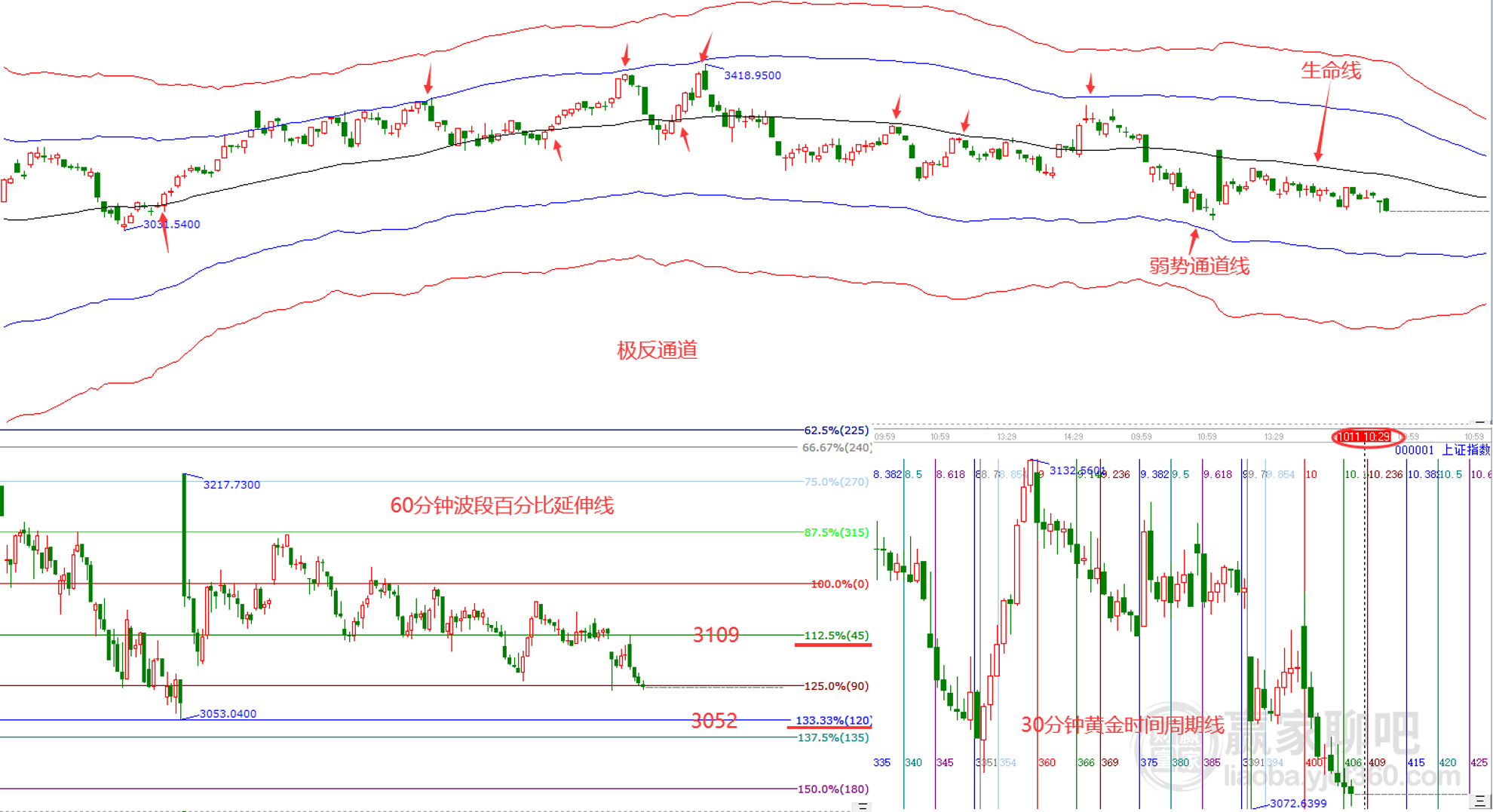Select the 100.0%(0) extension level label

pos(839,584)
